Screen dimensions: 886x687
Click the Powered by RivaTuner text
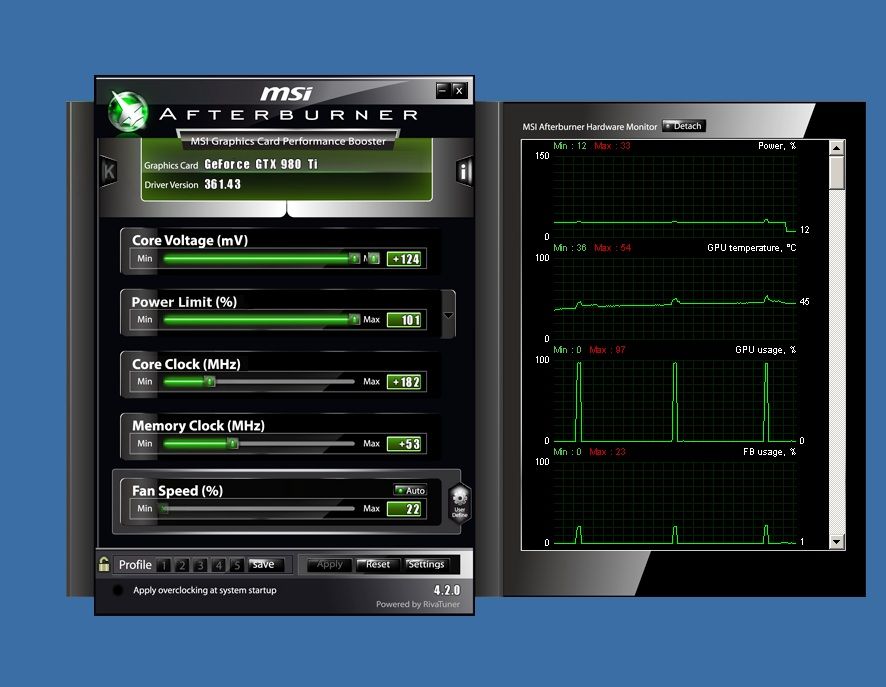point(418,604)
